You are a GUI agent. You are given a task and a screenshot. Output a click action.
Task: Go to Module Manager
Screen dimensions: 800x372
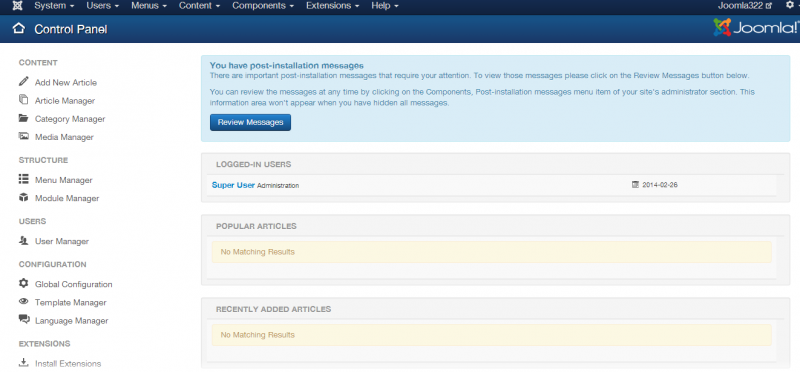tap(67, 199)
